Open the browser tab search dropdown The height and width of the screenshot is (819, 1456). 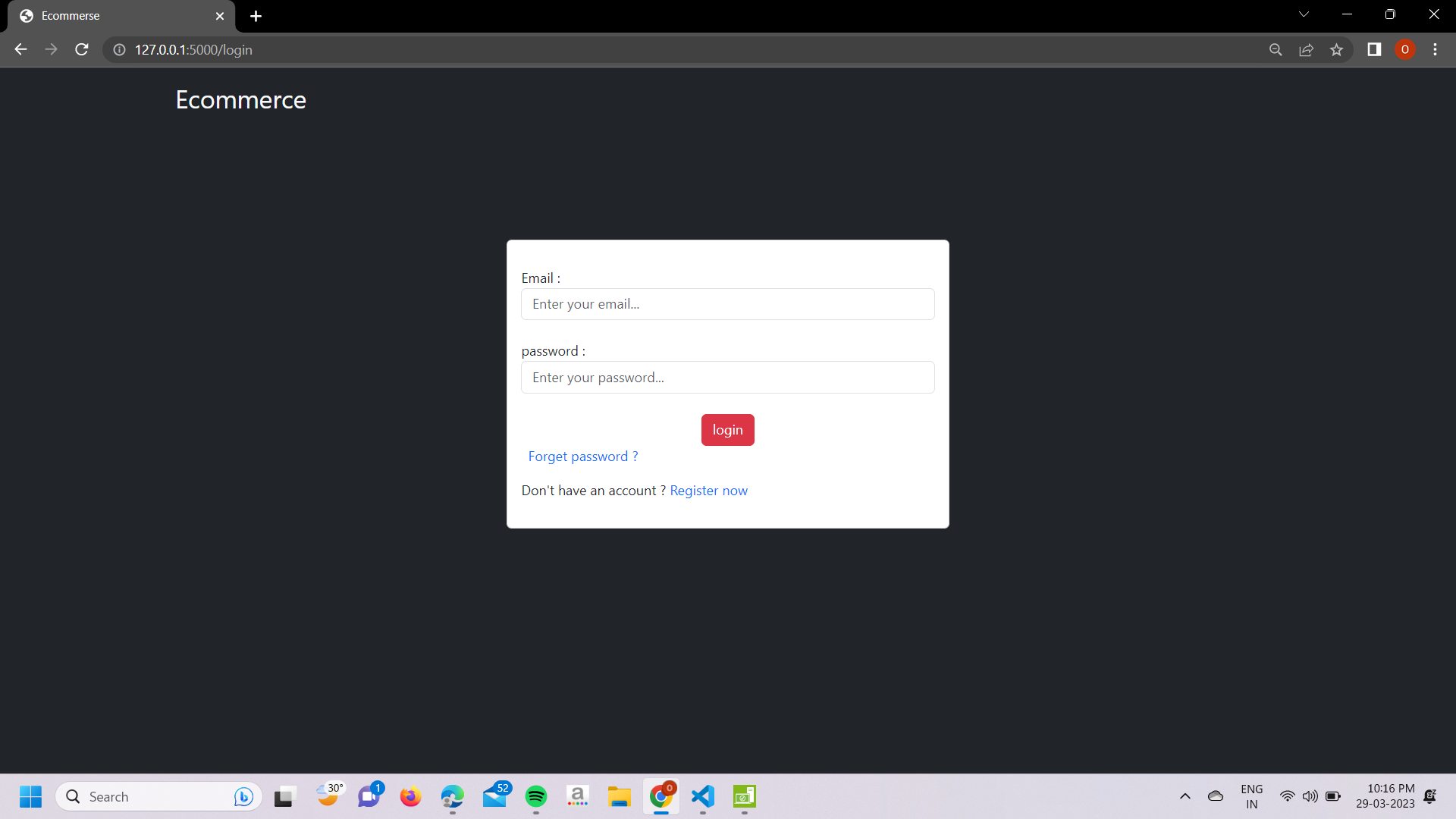(x=1304, y=14)
